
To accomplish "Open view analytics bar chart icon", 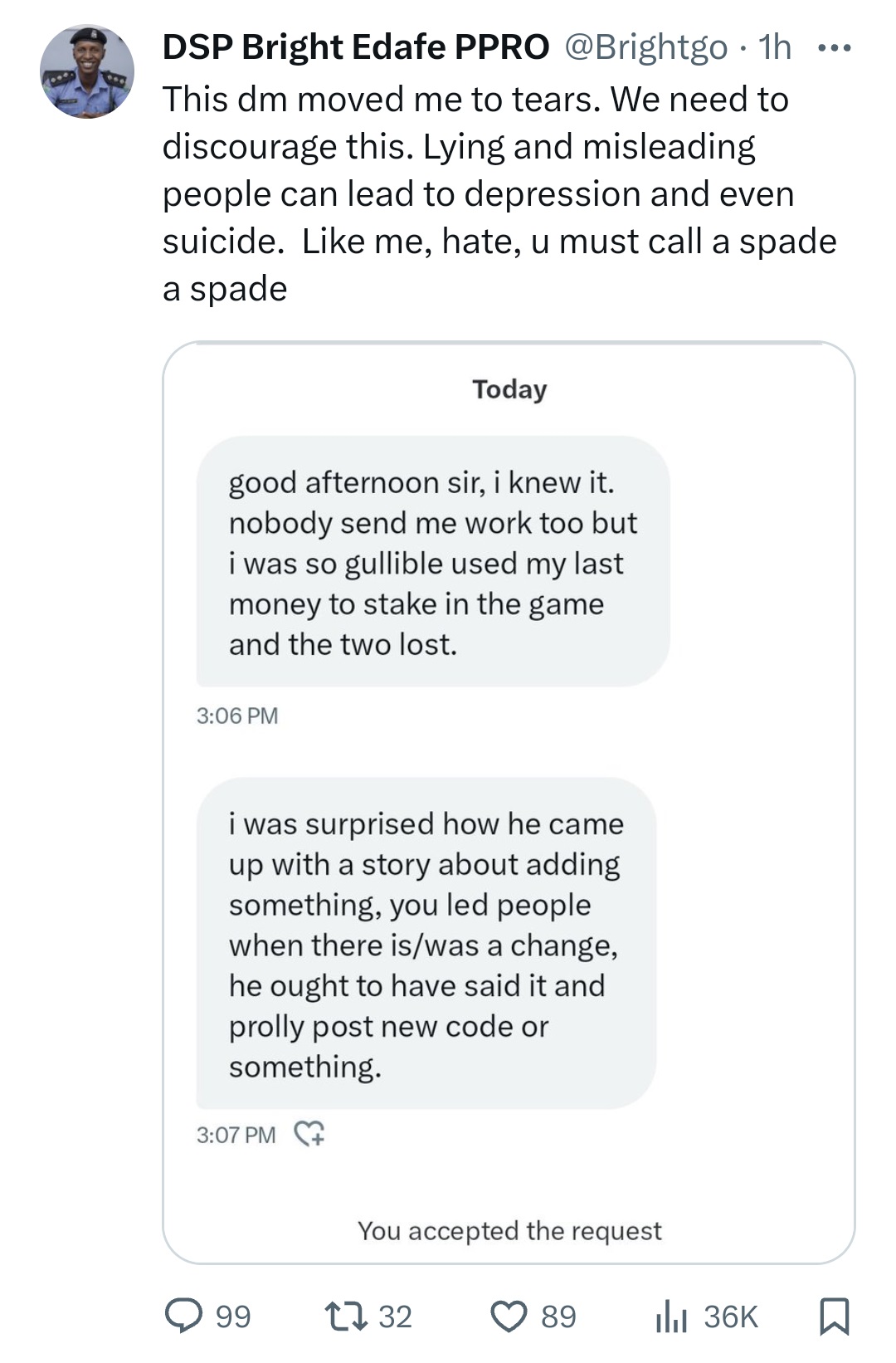I will pyautogui.click(x=671, y=1317).
